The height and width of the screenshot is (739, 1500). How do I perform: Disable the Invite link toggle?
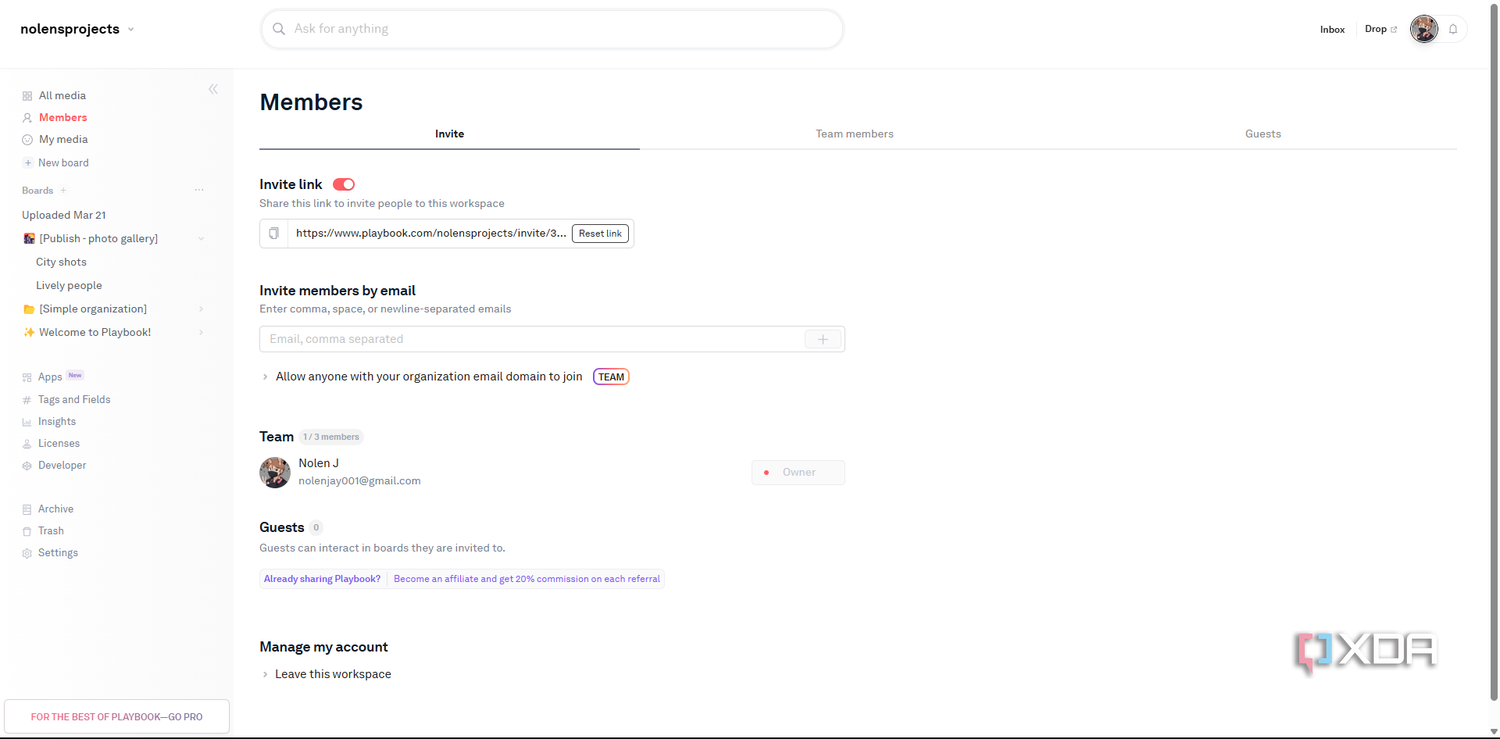(x=344, y=185)
